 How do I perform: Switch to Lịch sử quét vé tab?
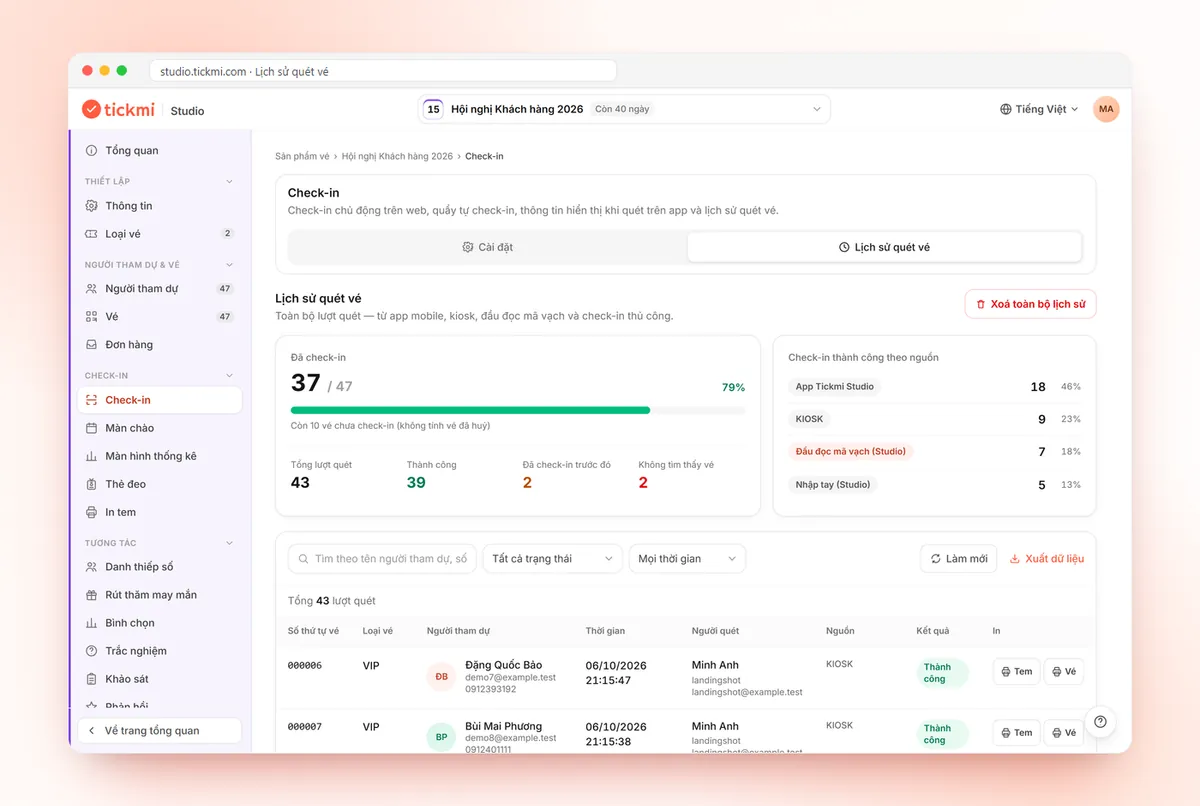884,247
